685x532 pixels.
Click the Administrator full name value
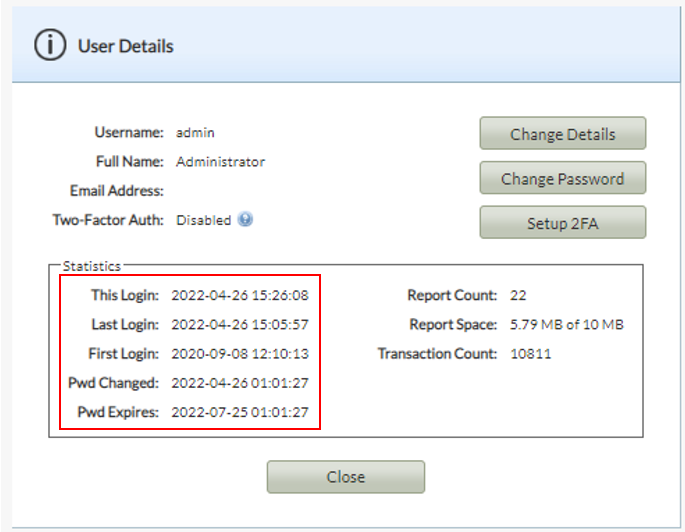[220, 162]
